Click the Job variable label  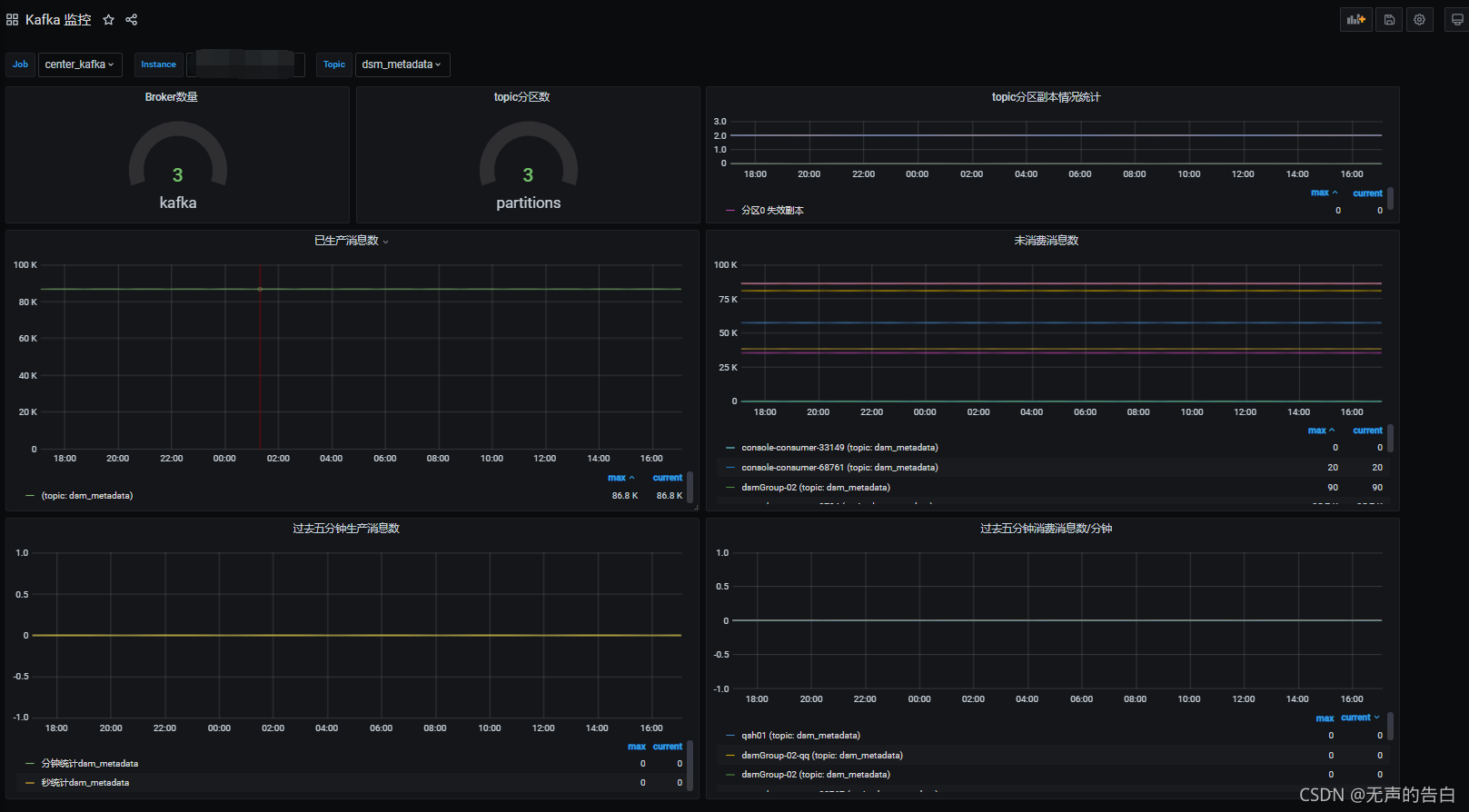(20, 64)
